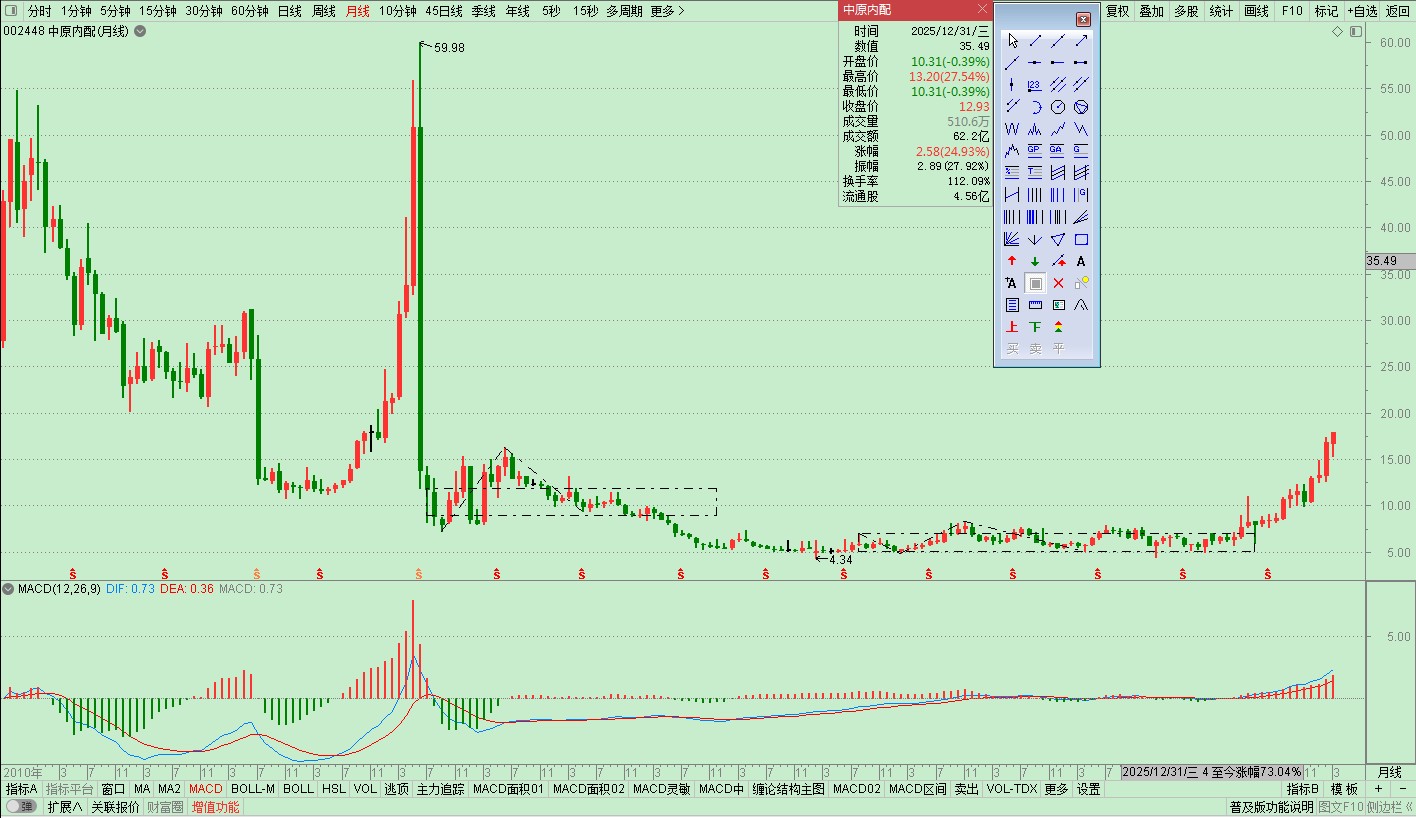Click the diamond icon near the price axis

click(1338, 31)
